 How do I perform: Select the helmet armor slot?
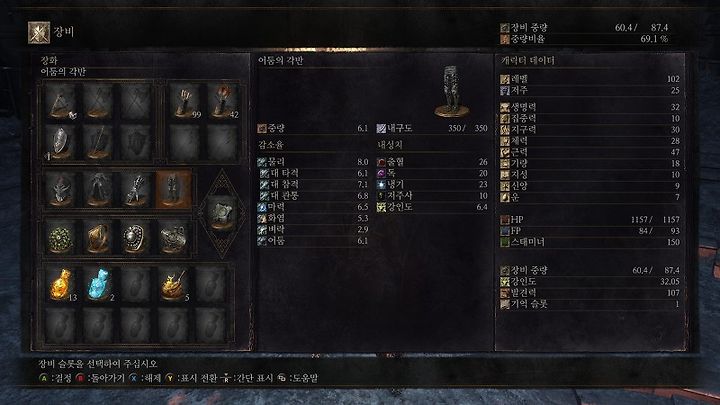pos(61,190)
